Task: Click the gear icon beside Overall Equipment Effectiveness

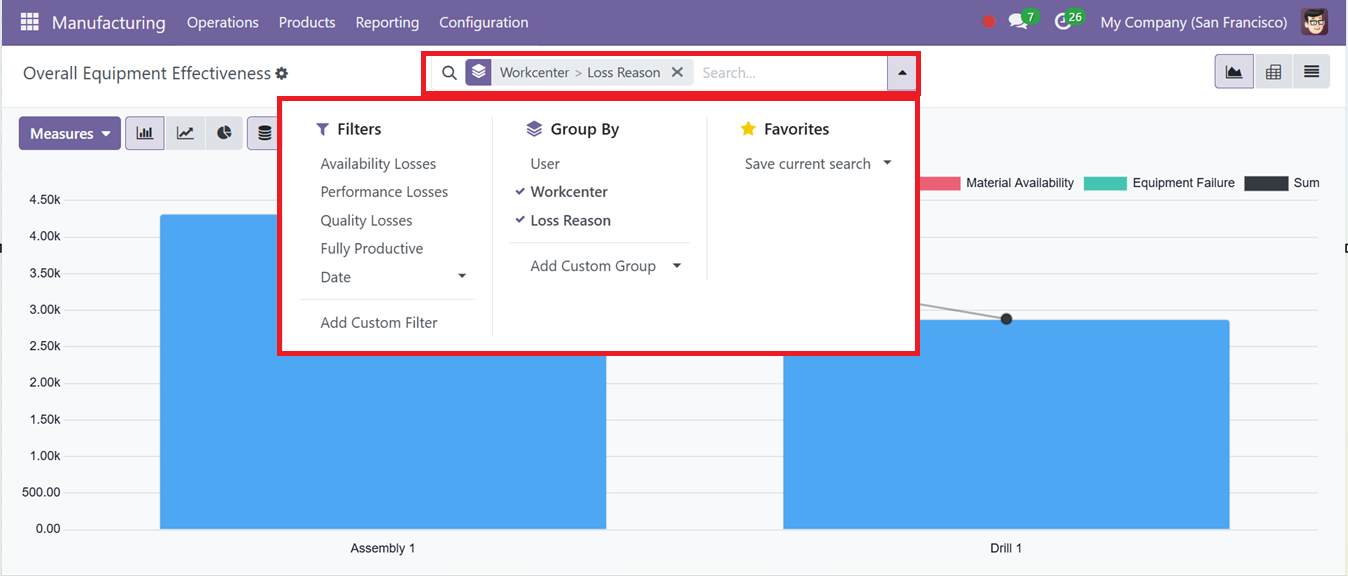Action: coord(282,73)
